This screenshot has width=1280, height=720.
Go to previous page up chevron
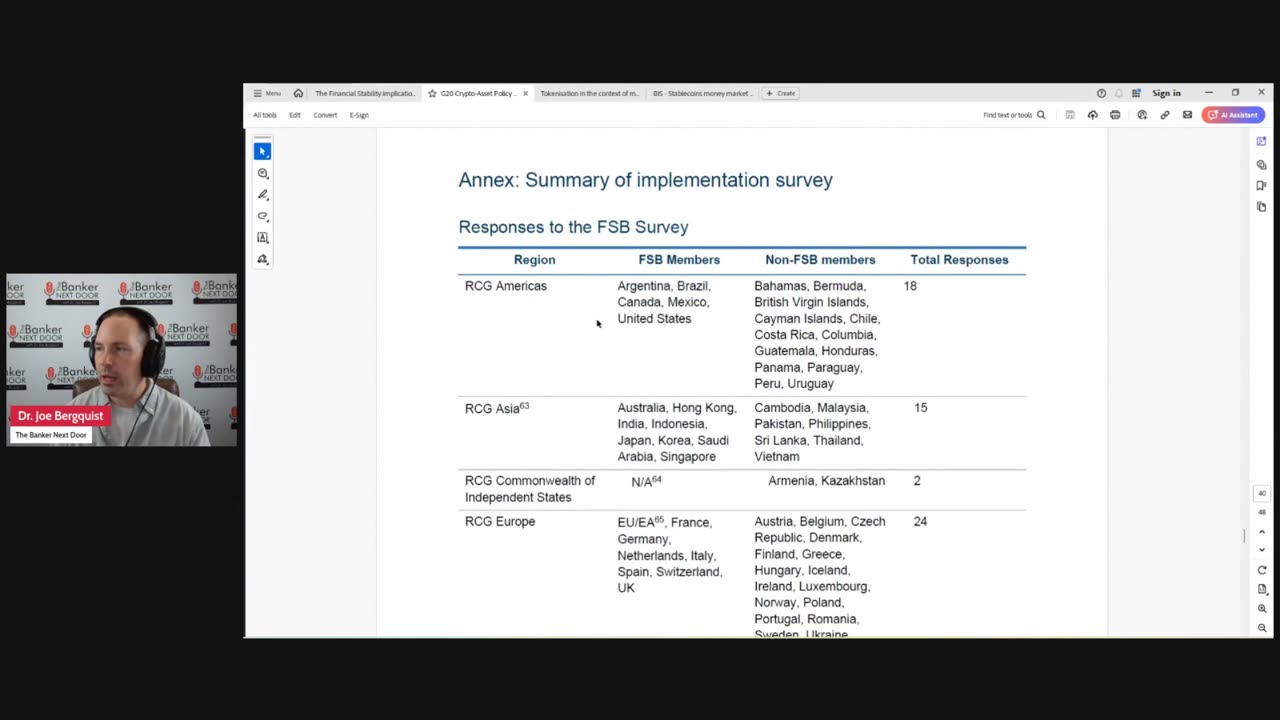[1262, 531]
